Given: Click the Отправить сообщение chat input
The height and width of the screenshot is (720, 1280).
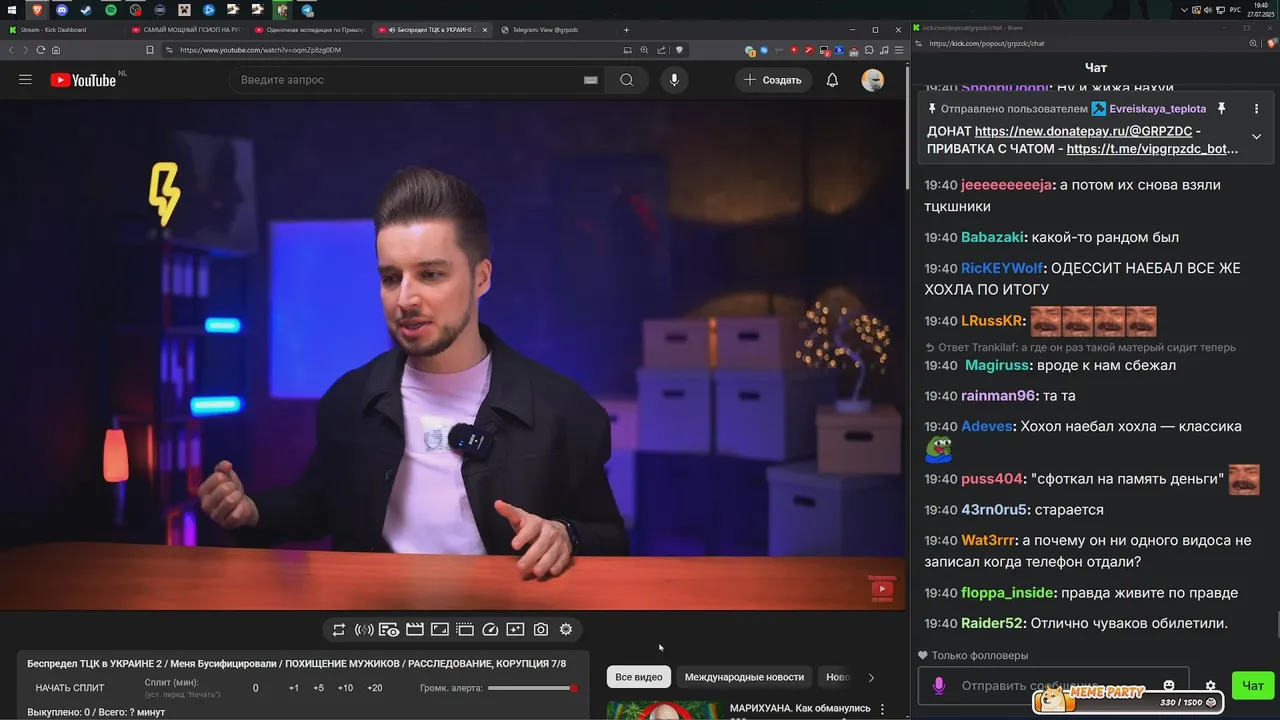Looking at the screenshot, I should pos(1054,686).
